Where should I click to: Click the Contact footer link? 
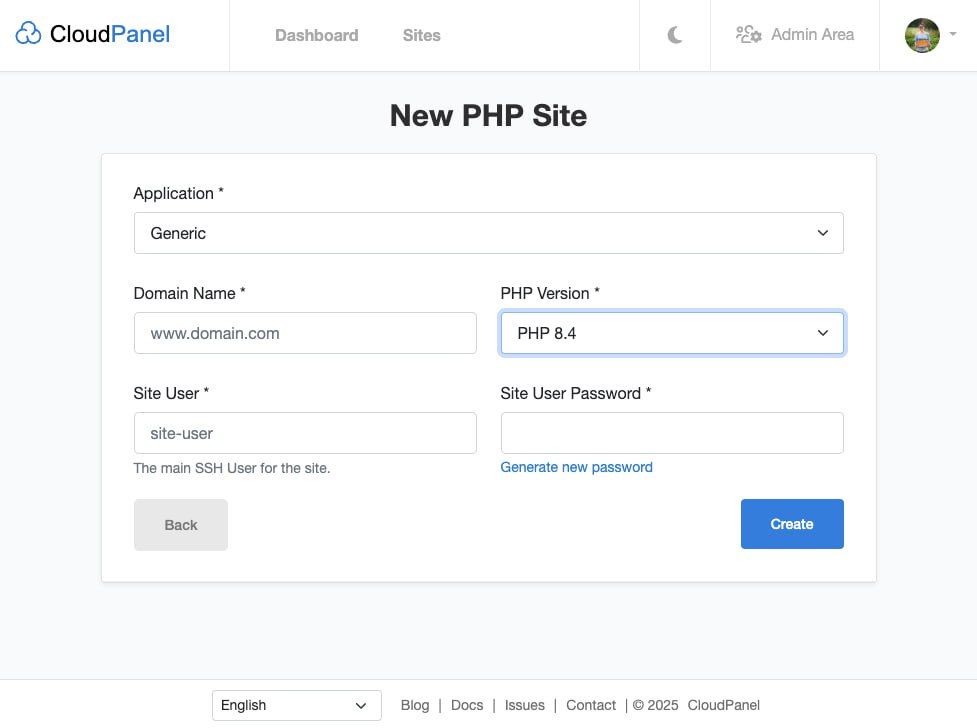(x=590, y=705)
